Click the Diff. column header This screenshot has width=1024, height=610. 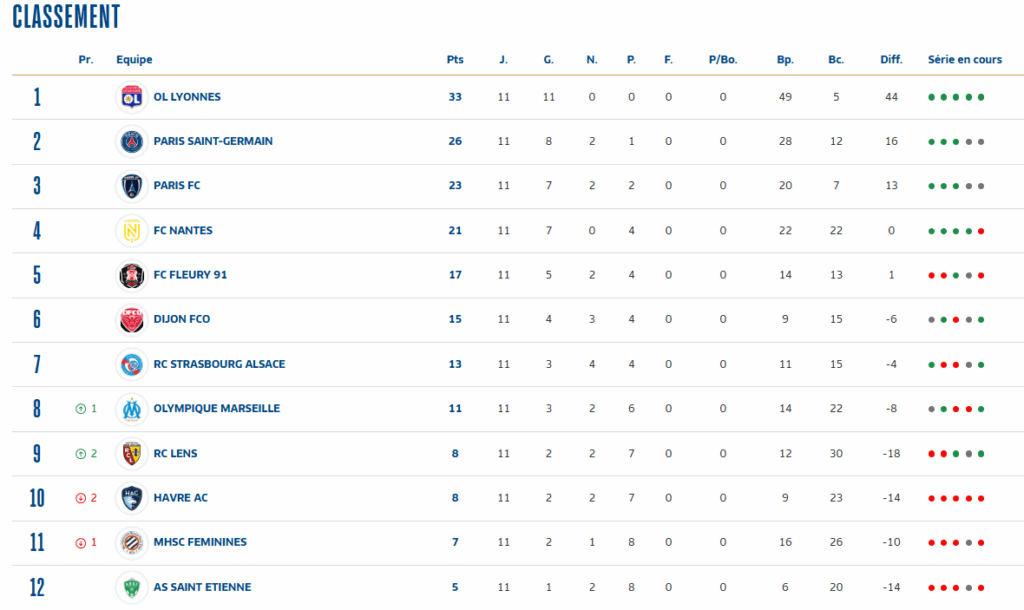[891, 60]
